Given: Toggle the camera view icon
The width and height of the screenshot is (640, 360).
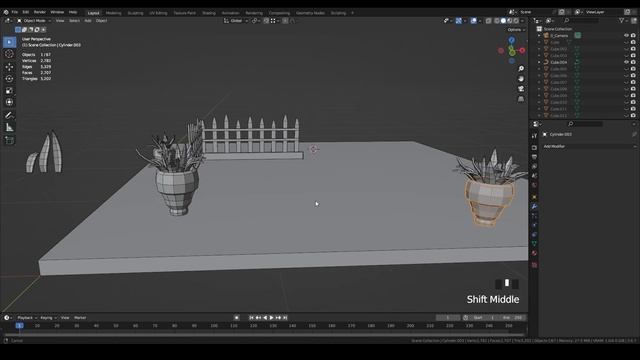Looking at the screenshot, I should 521,89.
